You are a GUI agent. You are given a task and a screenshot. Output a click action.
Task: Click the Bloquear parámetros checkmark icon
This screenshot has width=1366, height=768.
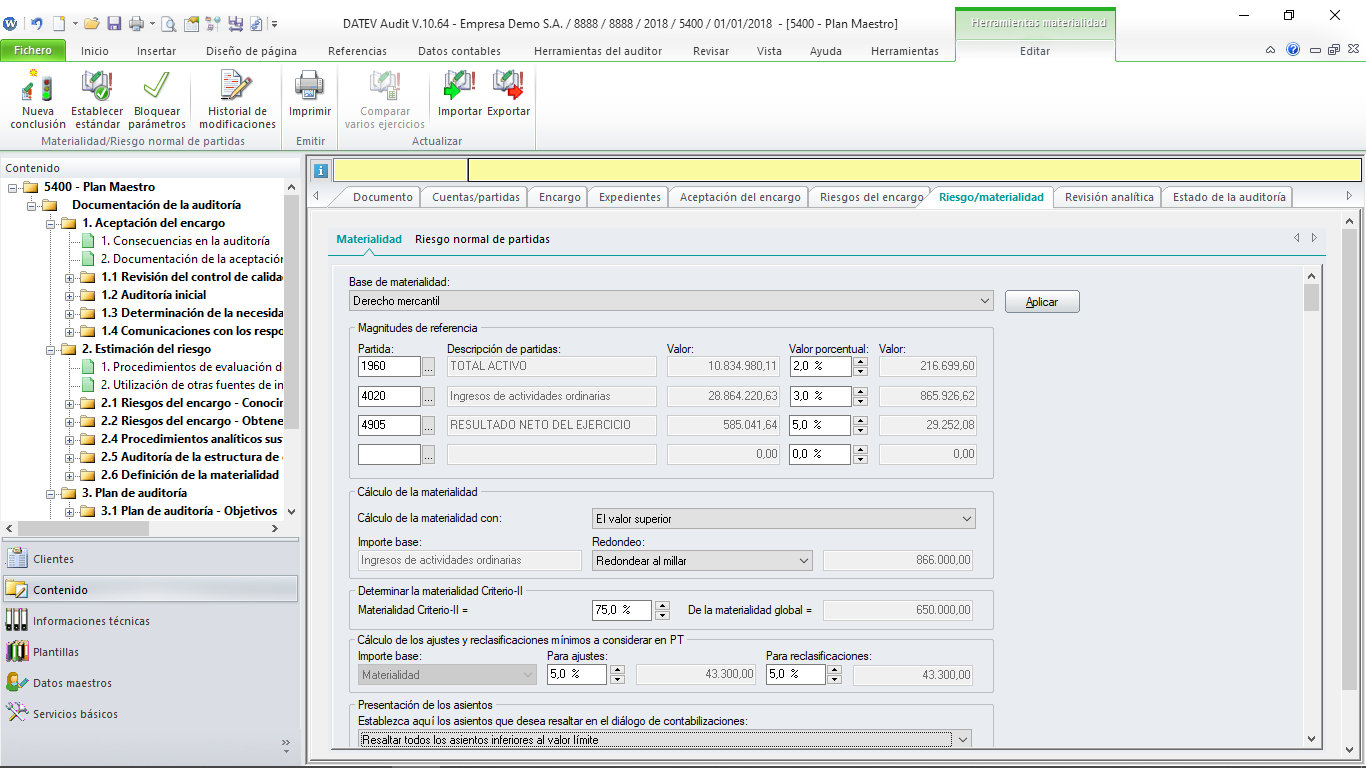(x=157, y=86)
